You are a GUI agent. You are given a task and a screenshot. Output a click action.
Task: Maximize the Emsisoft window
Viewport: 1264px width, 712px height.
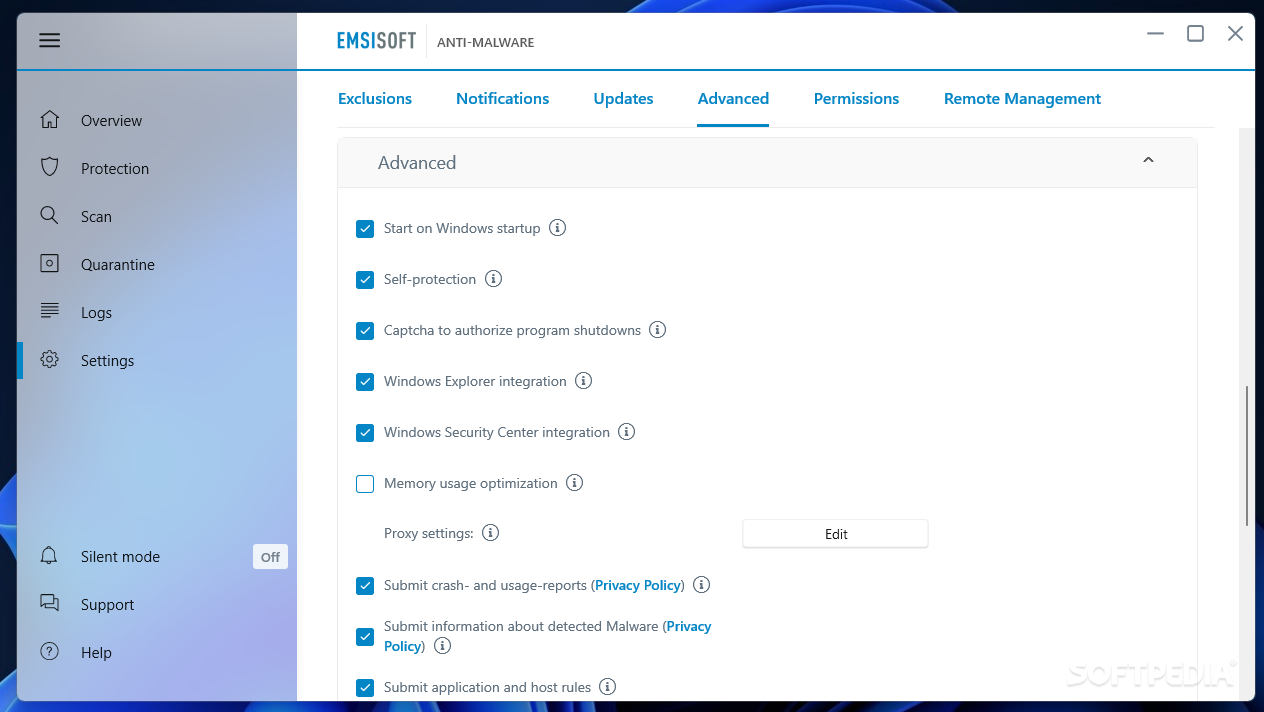(1195, 34)
